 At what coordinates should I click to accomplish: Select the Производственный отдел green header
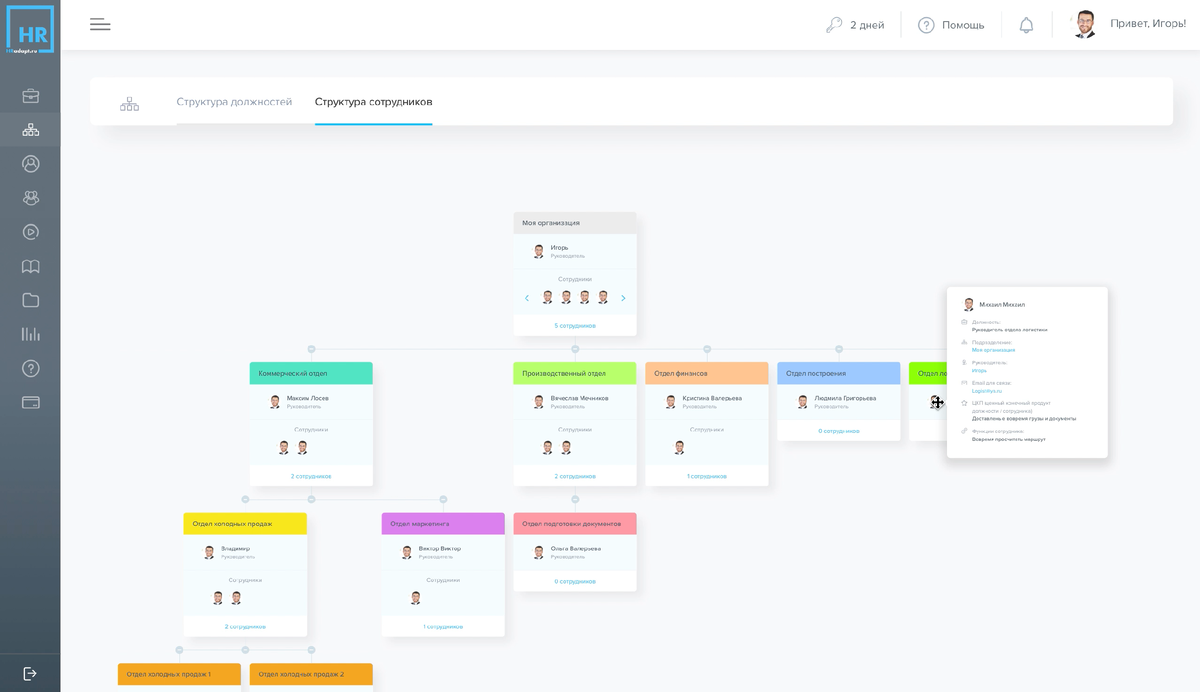(575, 373)
